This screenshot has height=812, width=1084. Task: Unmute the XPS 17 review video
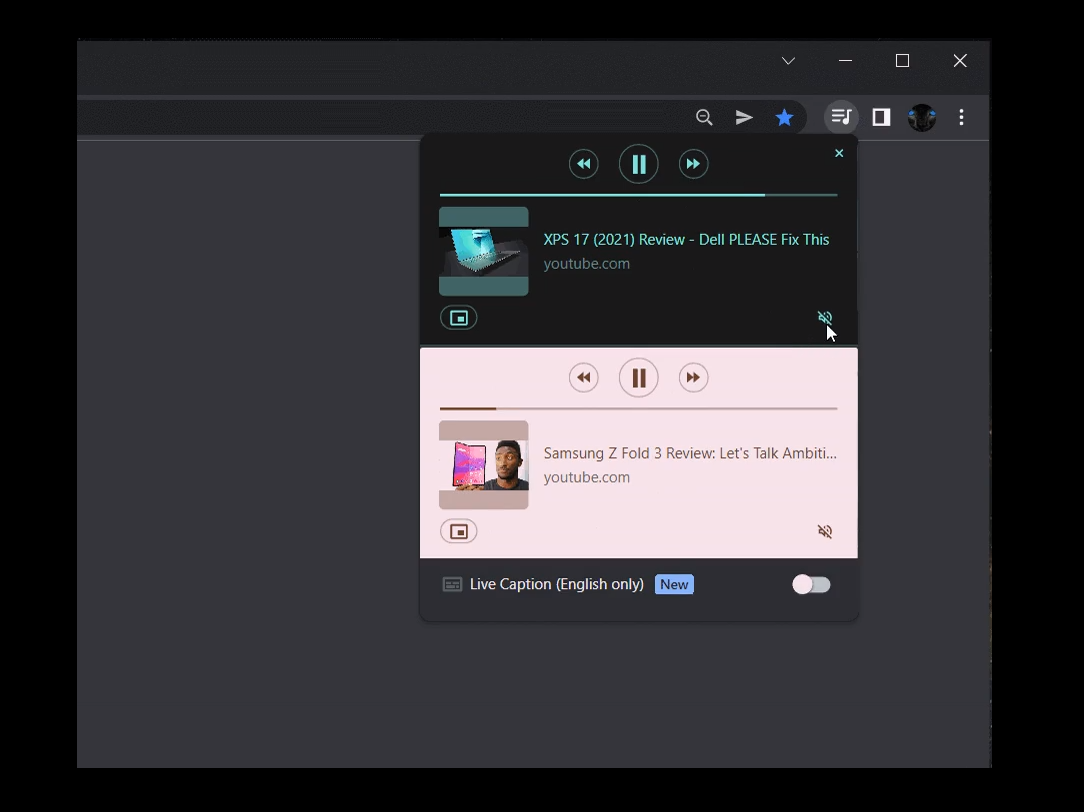[825, 317]
